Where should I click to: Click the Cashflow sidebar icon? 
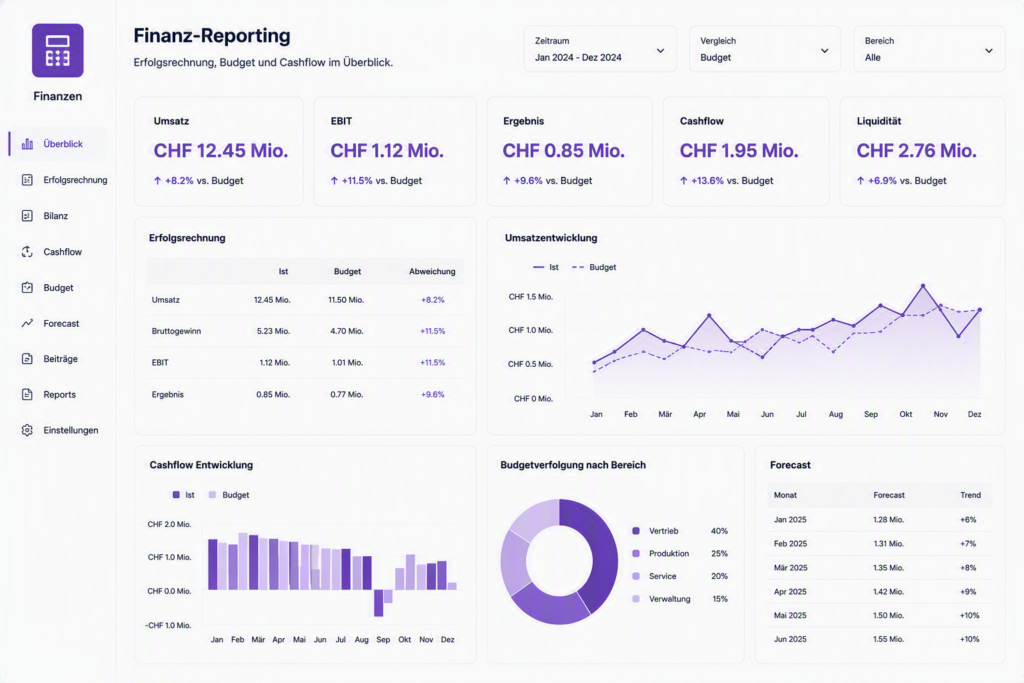[27, 251]
